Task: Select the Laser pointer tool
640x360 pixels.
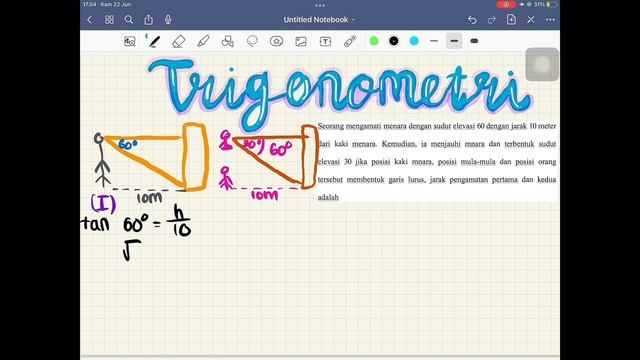Action: click(350, 41)
